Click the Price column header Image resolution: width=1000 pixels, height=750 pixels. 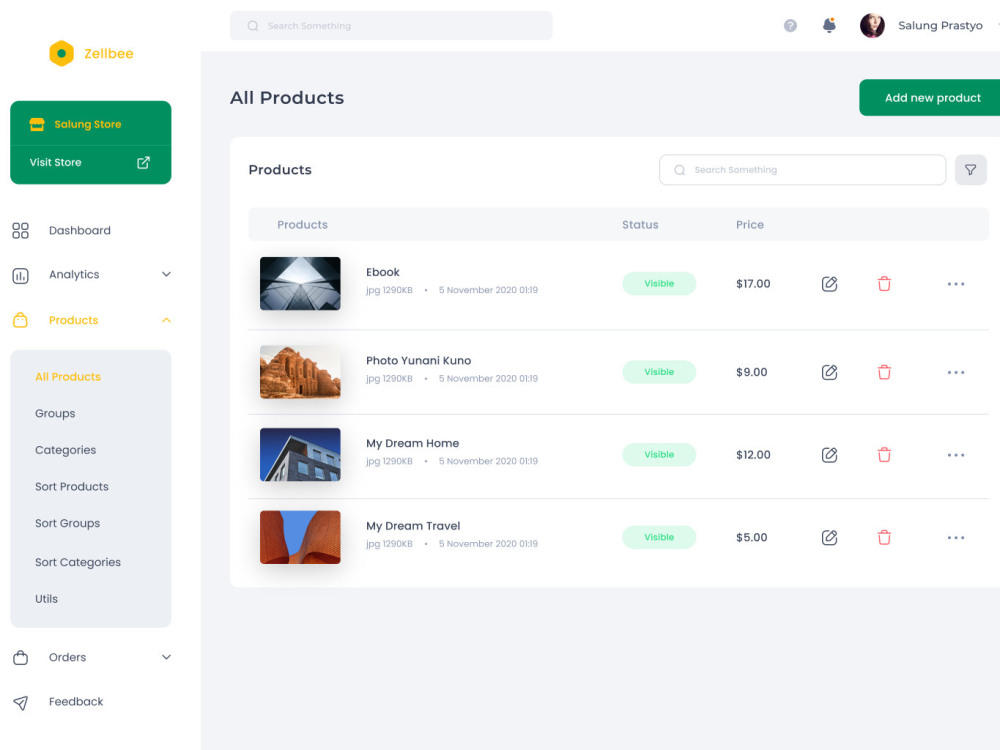point(750,224)
